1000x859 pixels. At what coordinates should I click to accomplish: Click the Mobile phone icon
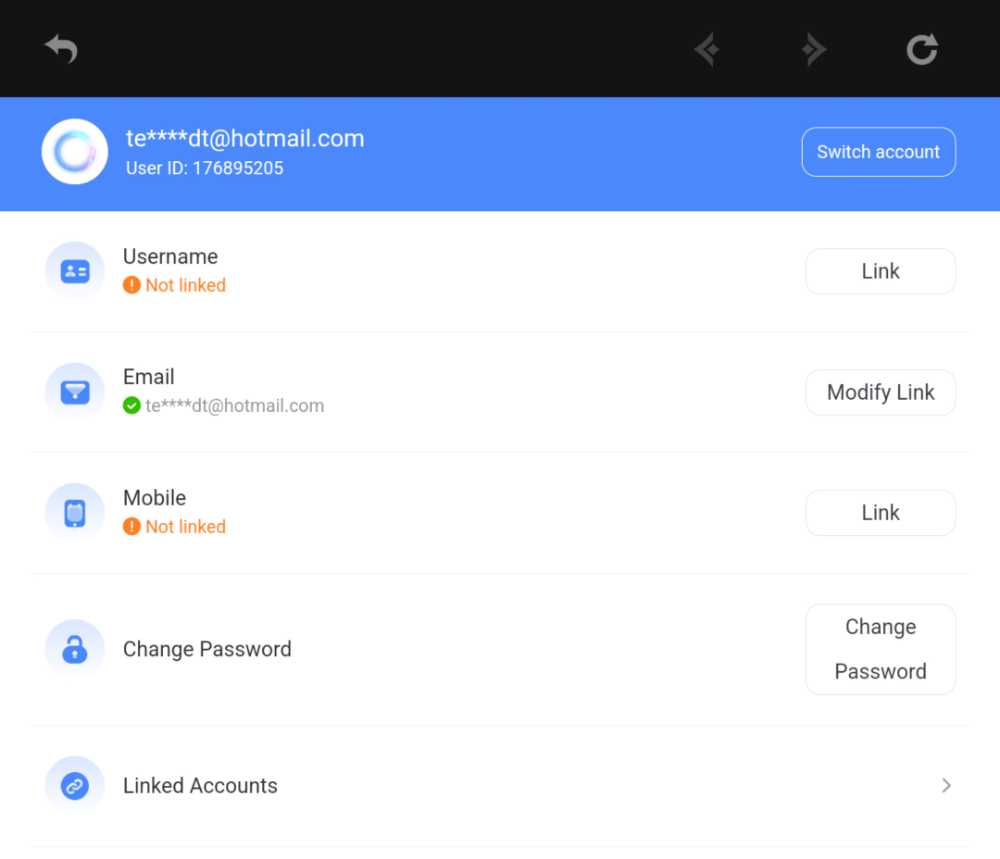pyautogui.click(x=75, y=513)
